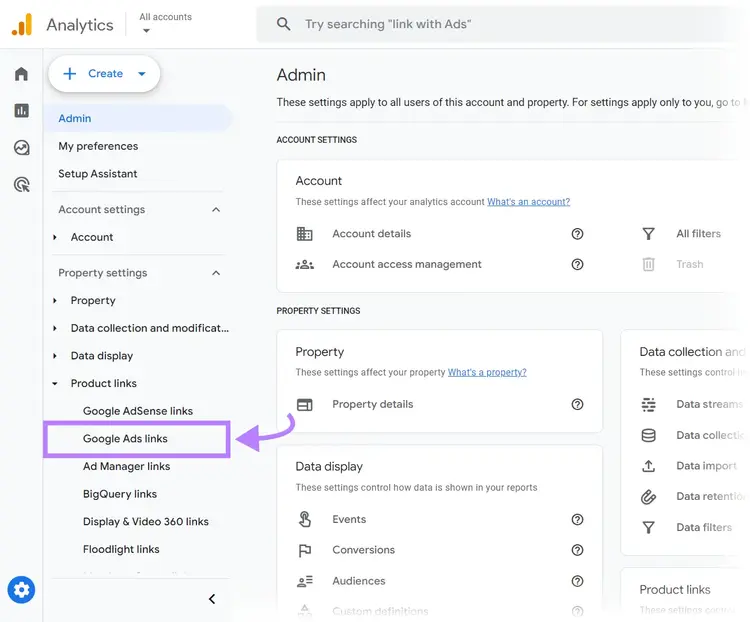
Task: Click the Audiences people icon
Action: 304,581
